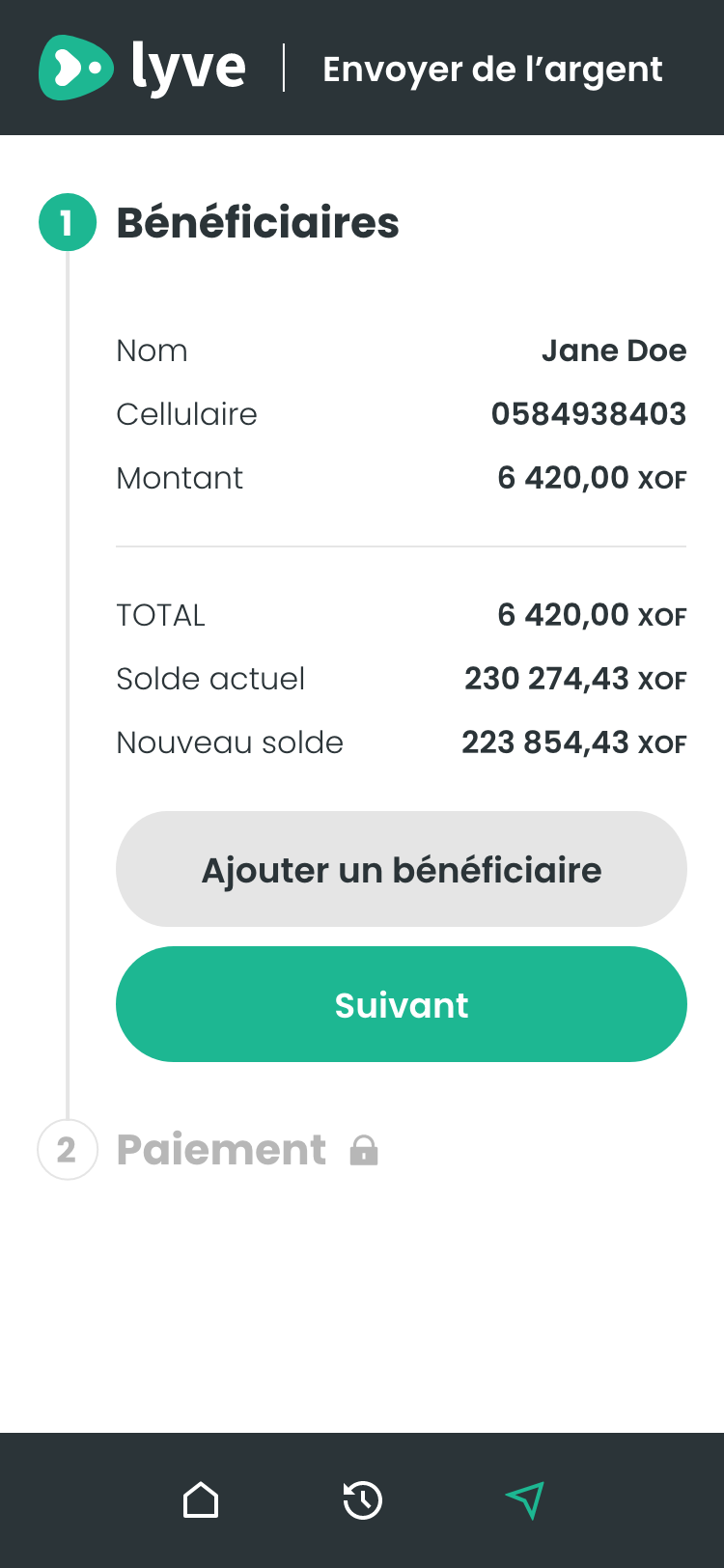
Task: Click the lock icon beside Paiement
Action: (364, 1150)
